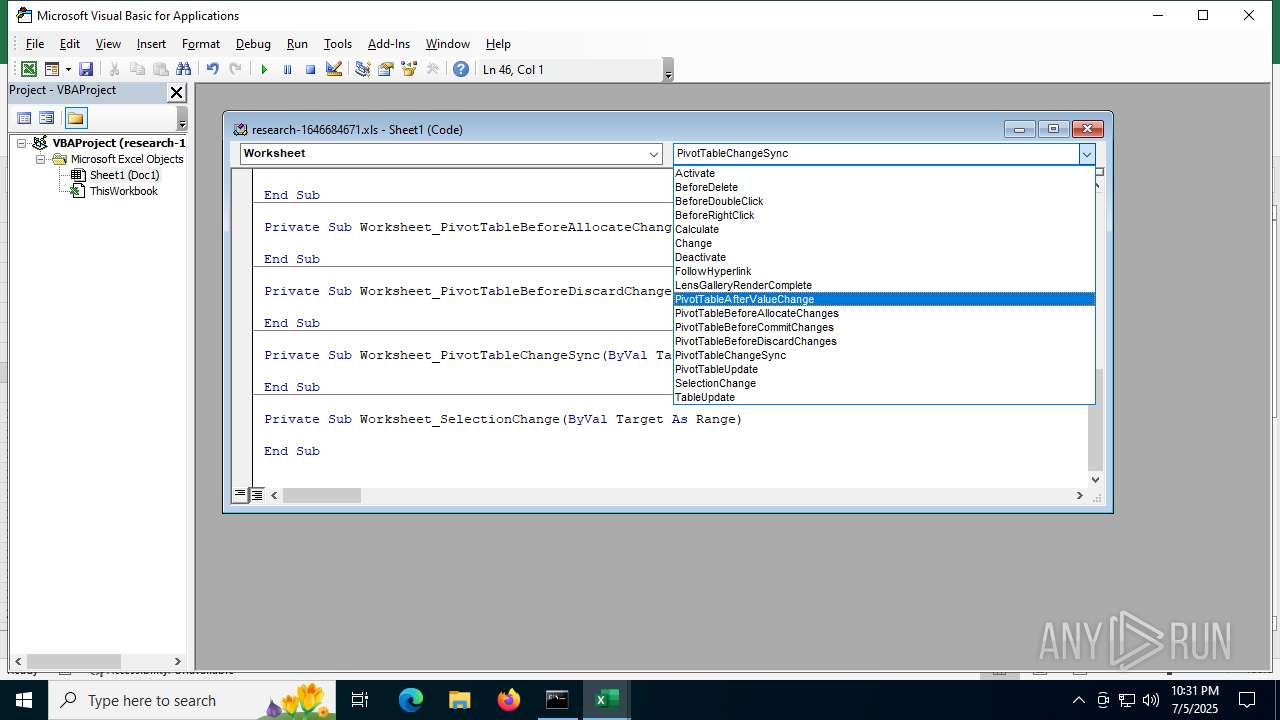Viewport: 1280px width, 720px height.
Task: Choose PivotTableUpdate event
Action: pyautogui.click(x=884, y=369)
